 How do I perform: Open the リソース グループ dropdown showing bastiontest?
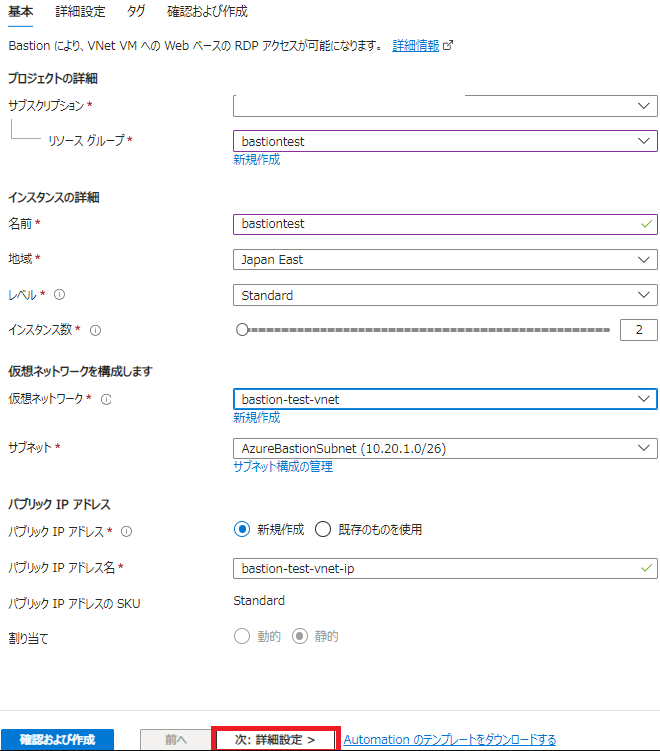(x=445, y=141)
